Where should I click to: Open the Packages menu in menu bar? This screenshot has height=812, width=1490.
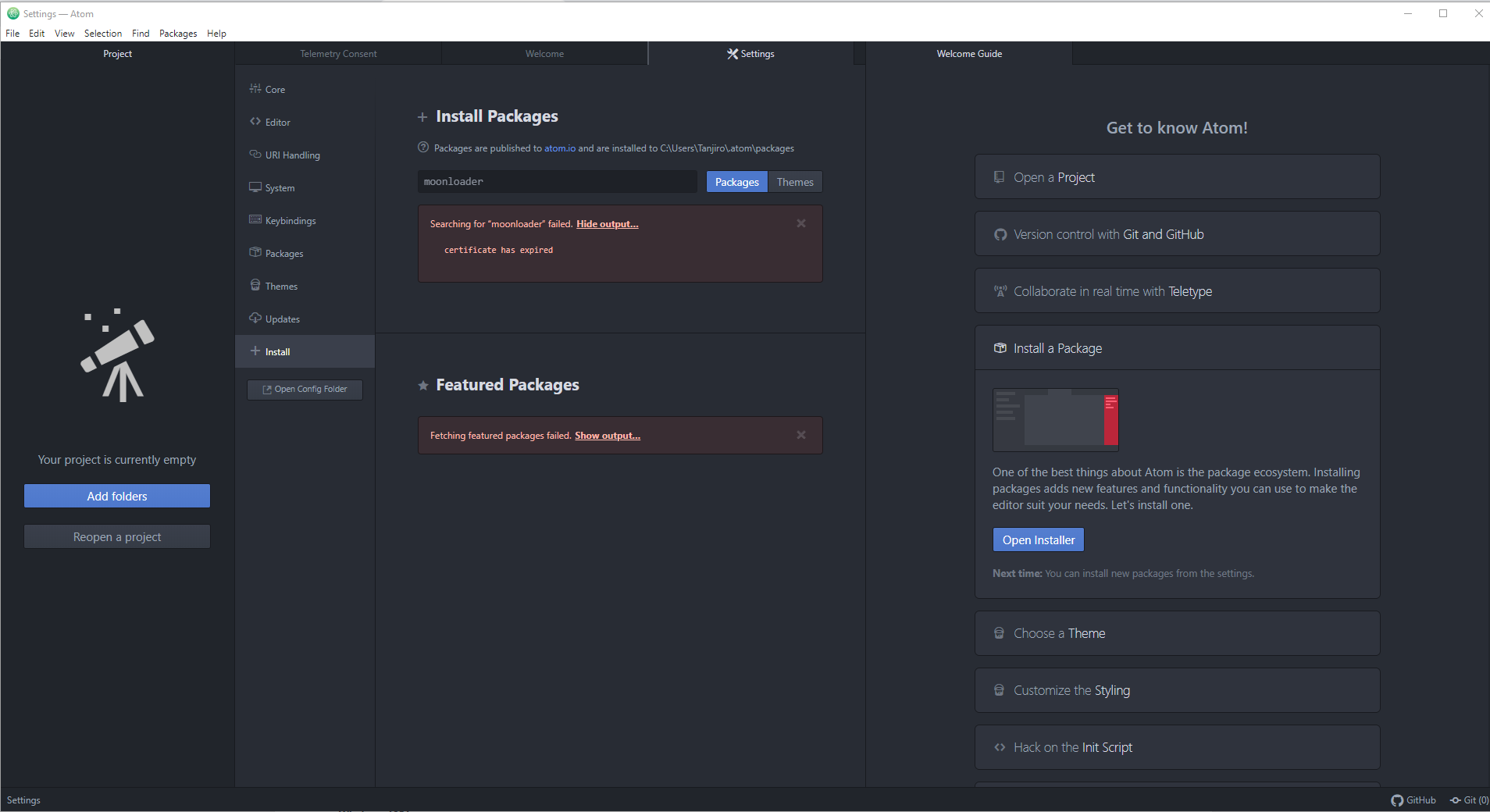pyautogui.click(x=178, y=34)
